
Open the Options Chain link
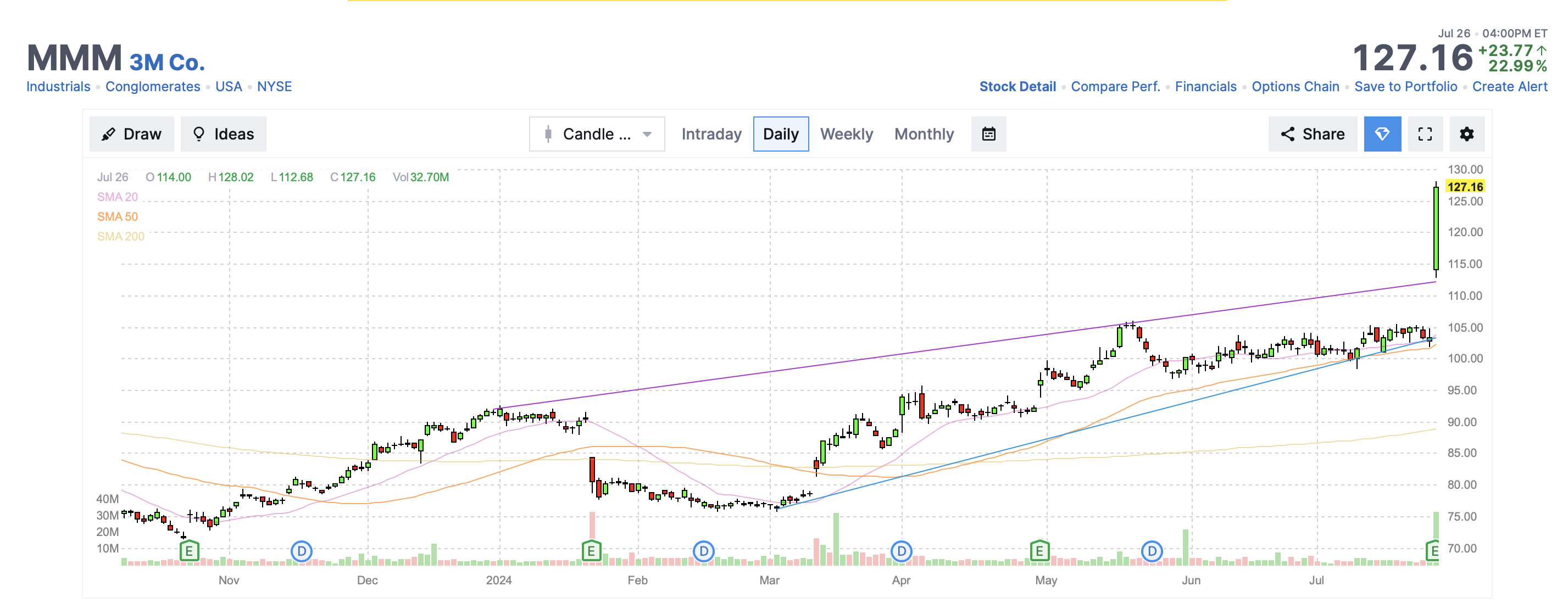click(x=1295, y=86)
